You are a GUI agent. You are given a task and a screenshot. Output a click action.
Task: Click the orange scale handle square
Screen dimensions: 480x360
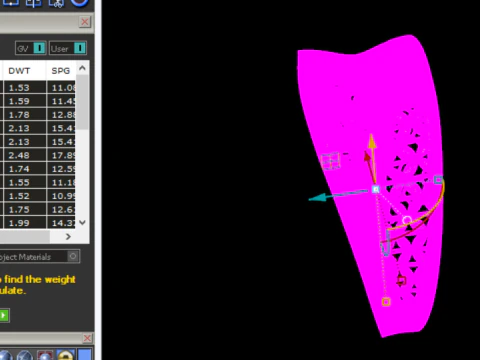386,302
